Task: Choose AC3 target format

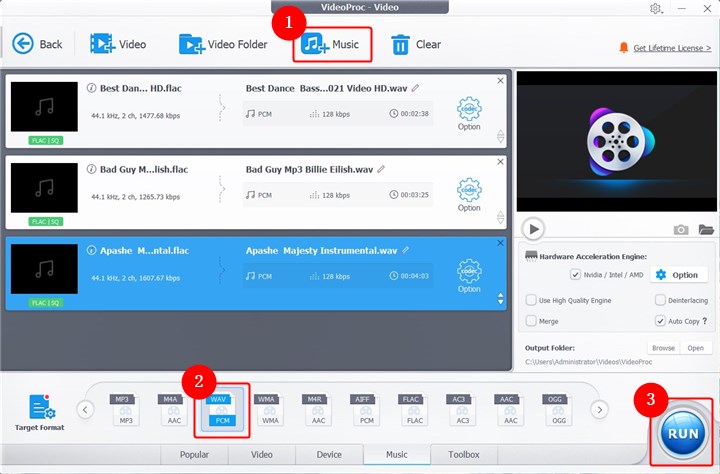Action: click(462, 409)
